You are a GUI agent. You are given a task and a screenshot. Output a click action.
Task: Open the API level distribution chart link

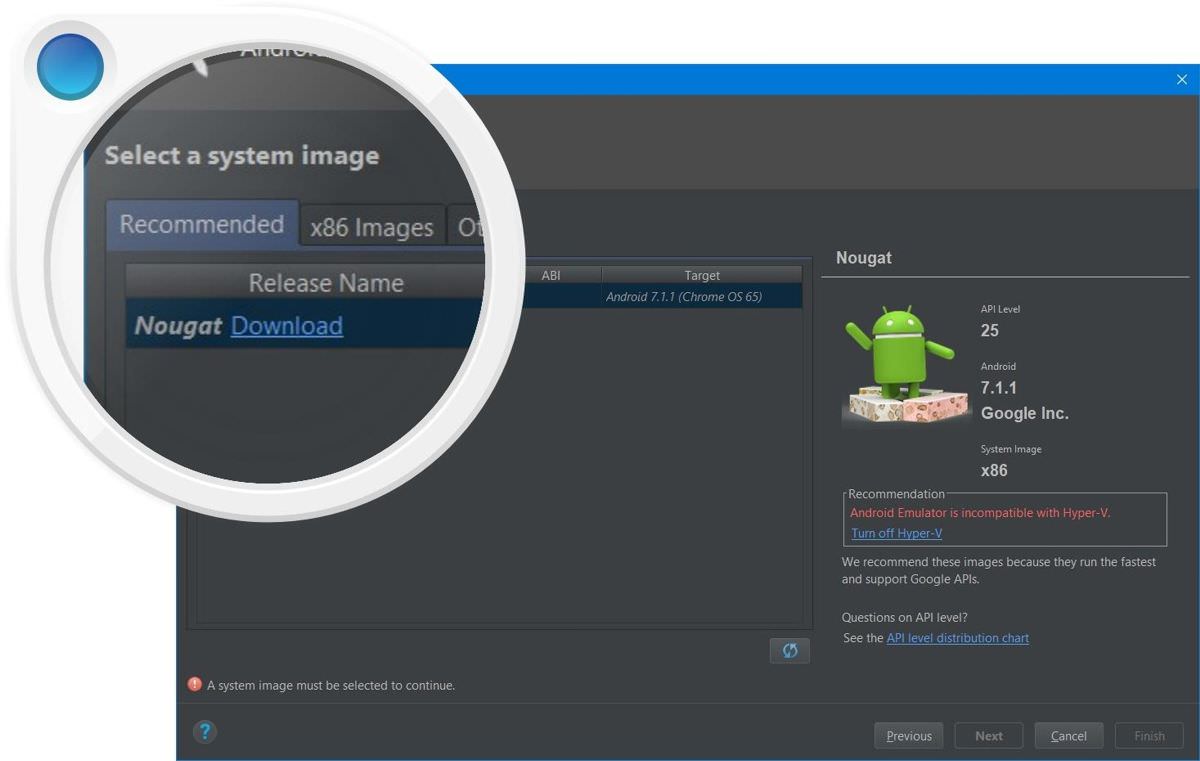[x=958, y=638]
